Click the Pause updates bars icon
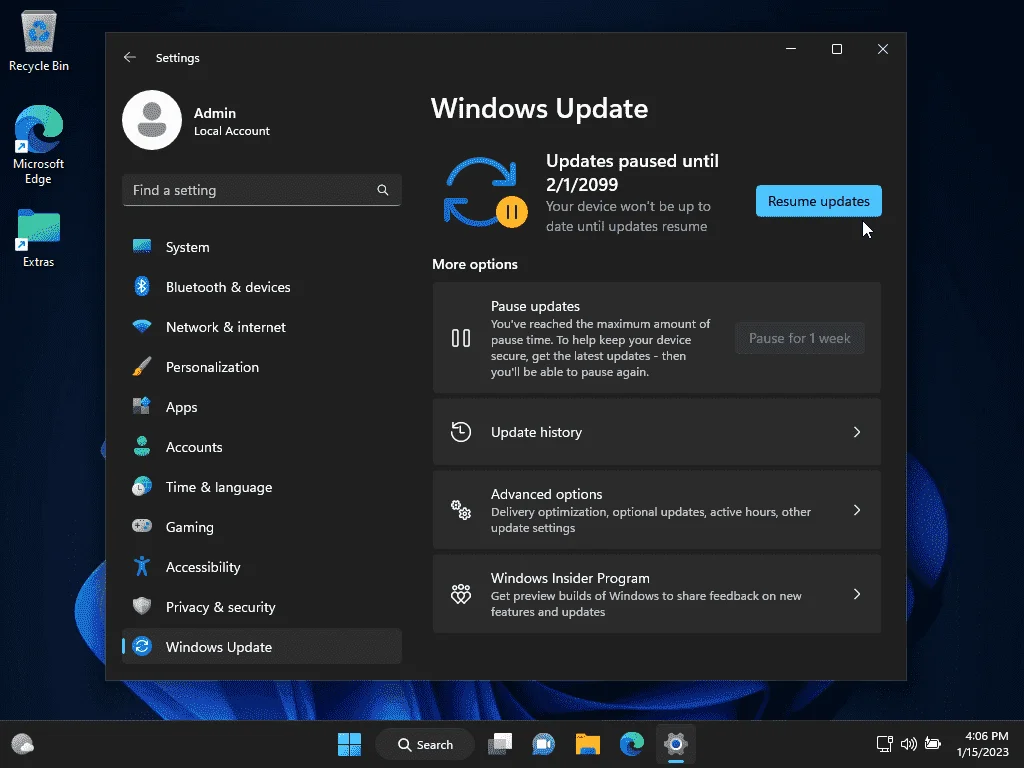The image size is (1024, 768). pos(461,338)
